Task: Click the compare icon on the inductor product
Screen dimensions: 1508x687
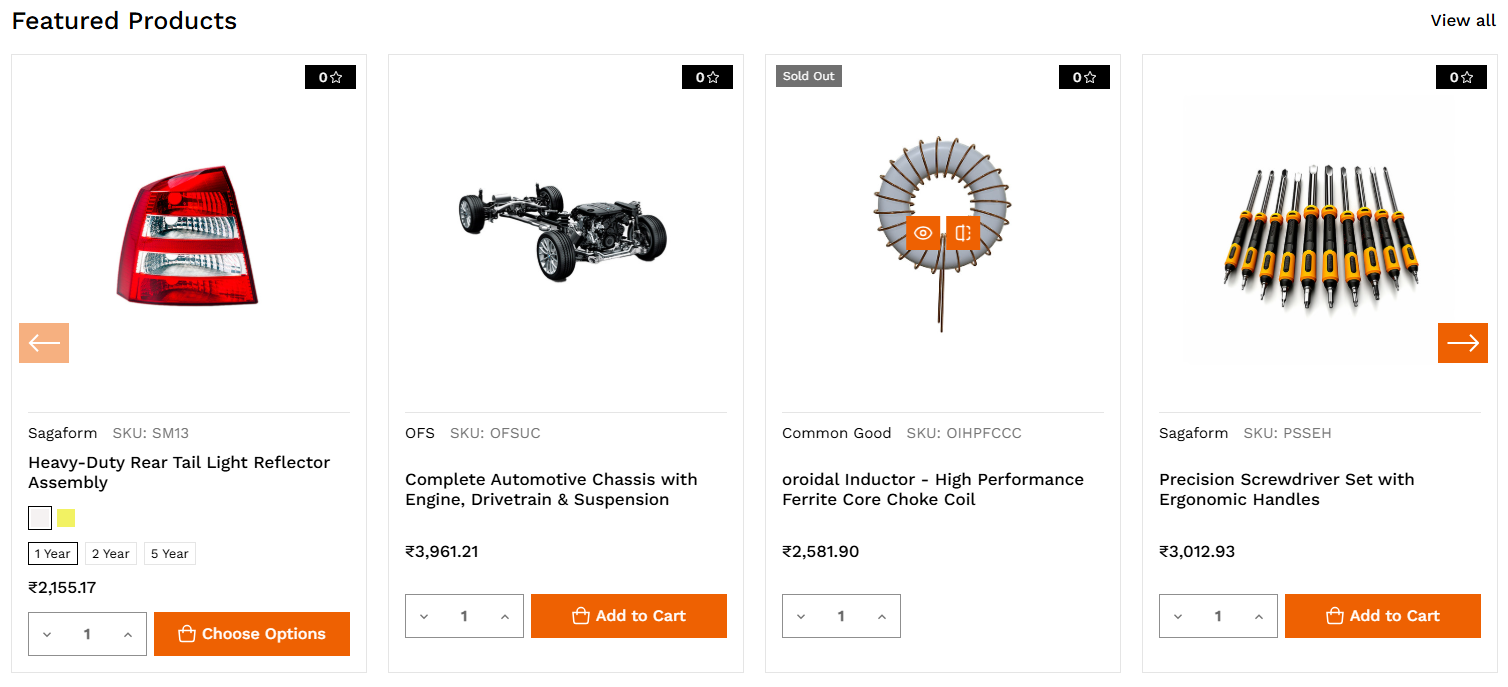Action: 963,233
